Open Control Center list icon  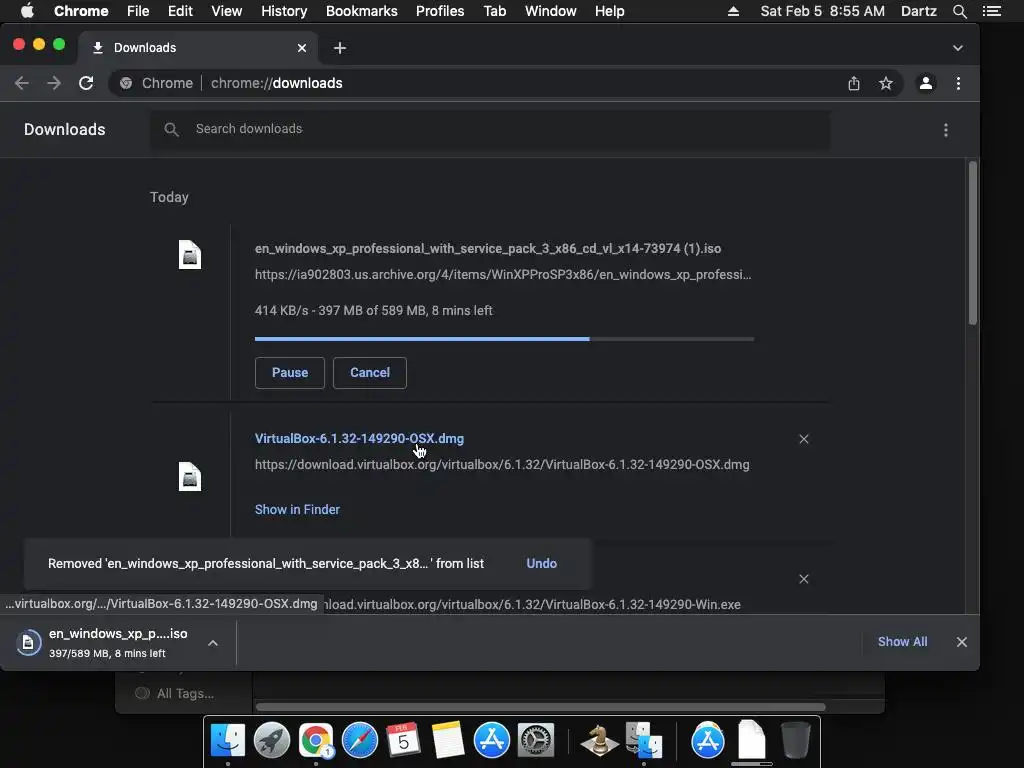pos(991,11)
